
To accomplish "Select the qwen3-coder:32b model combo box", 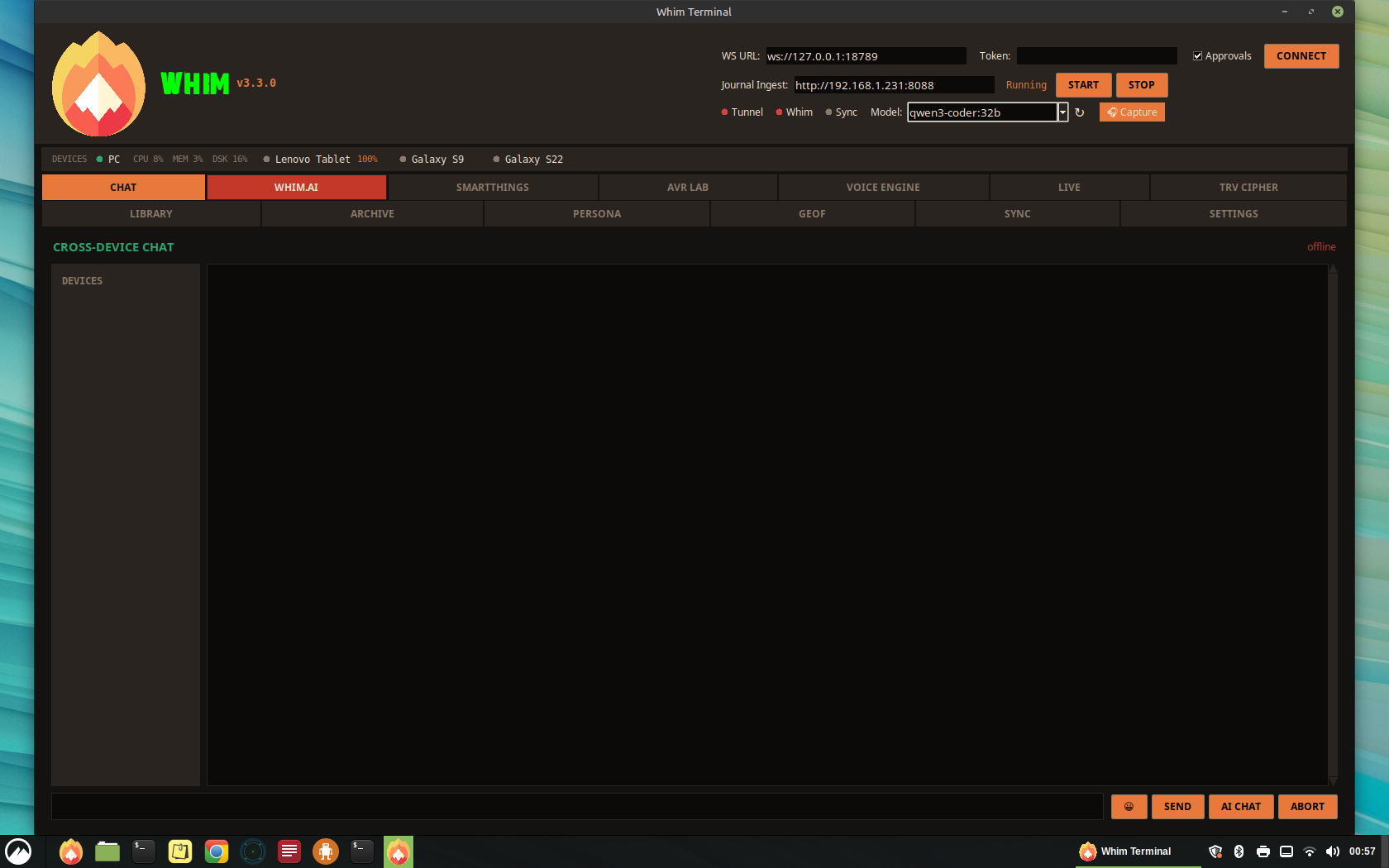I will point(980,112).
